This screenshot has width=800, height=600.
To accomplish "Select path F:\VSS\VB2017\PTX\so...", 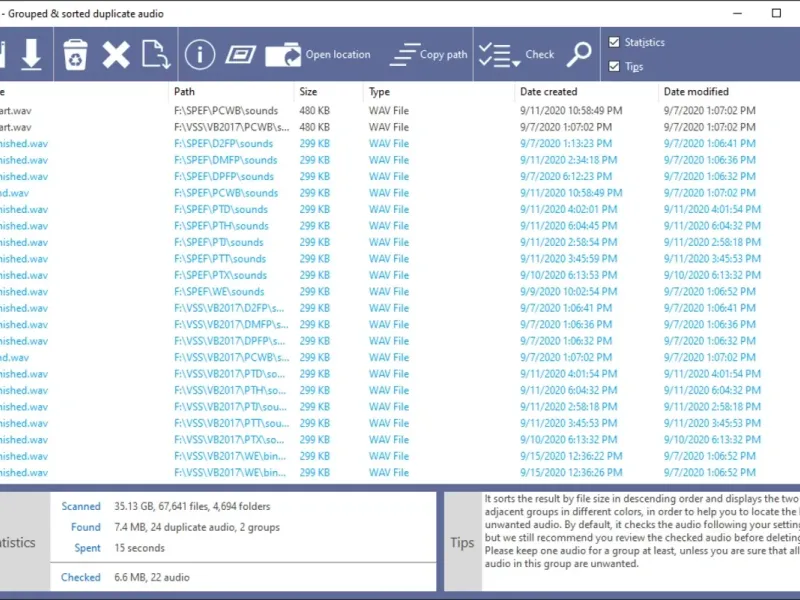I will click(230, 440).
